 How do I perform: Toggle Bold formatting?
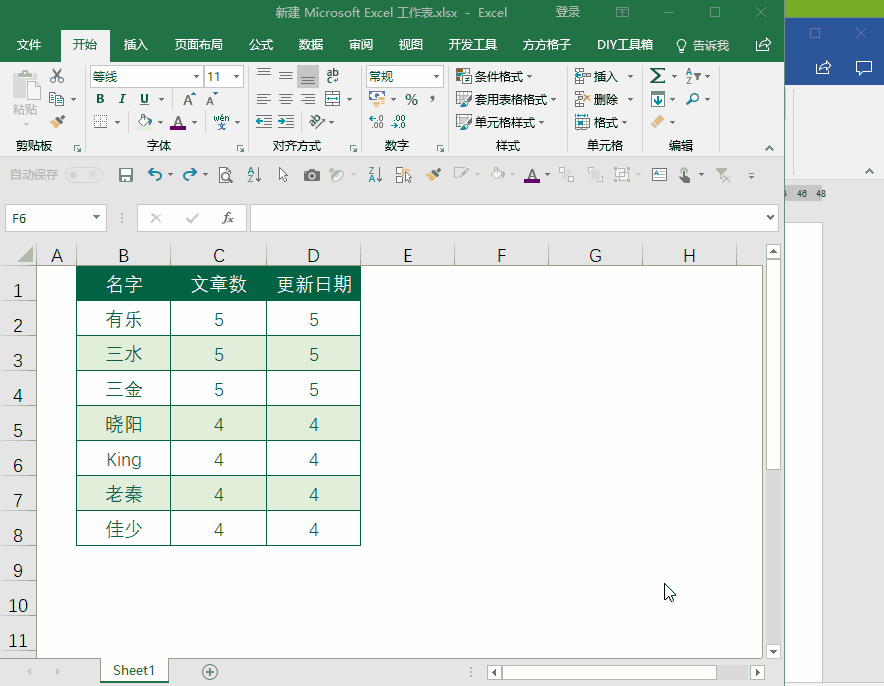100,99
